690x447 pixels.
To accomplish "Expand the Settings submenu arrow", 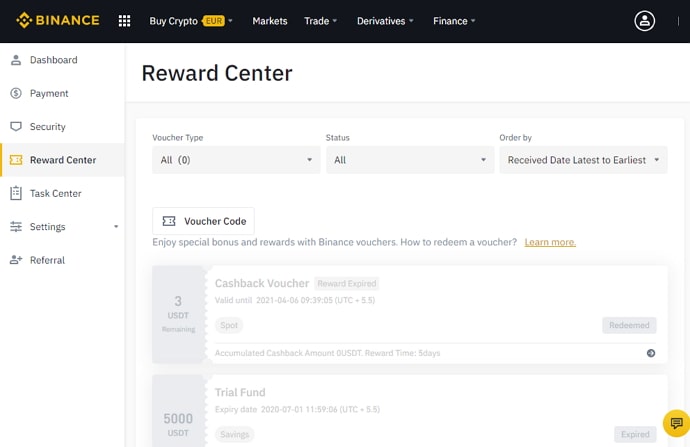I will pos(116,227).
